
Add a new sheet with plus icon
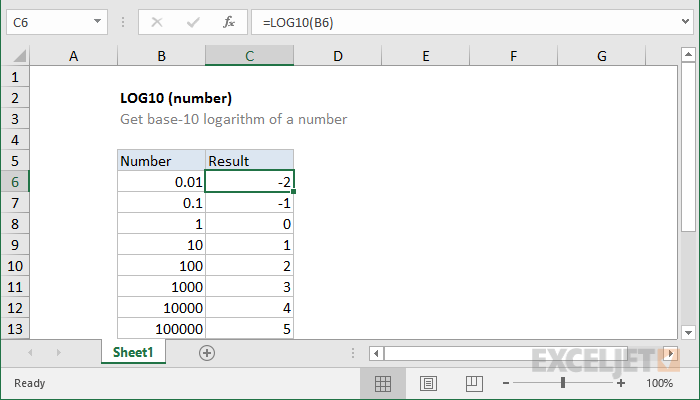click(207, 353)
